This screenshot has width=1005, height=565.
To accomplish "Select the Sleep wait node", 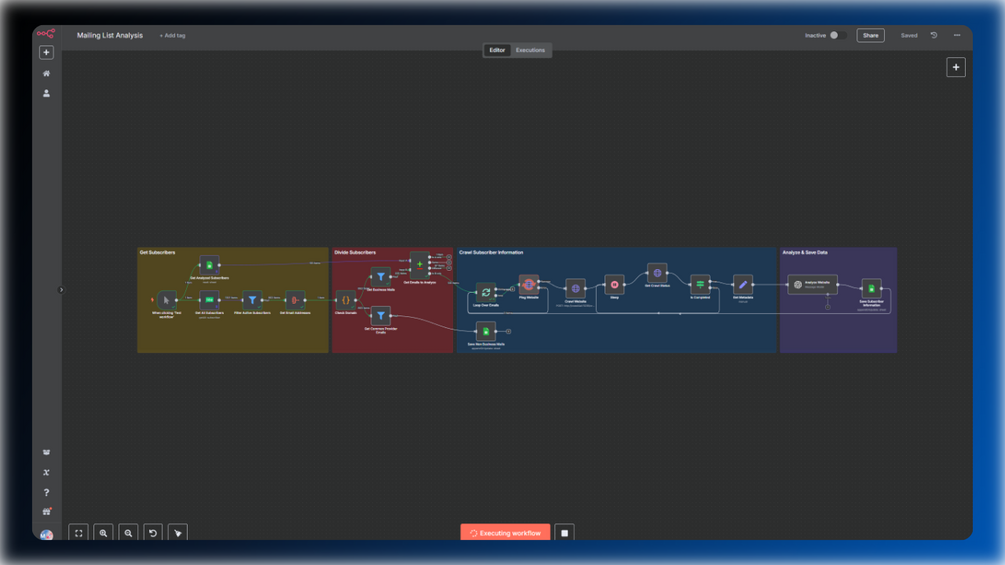I will coord(615,284).
